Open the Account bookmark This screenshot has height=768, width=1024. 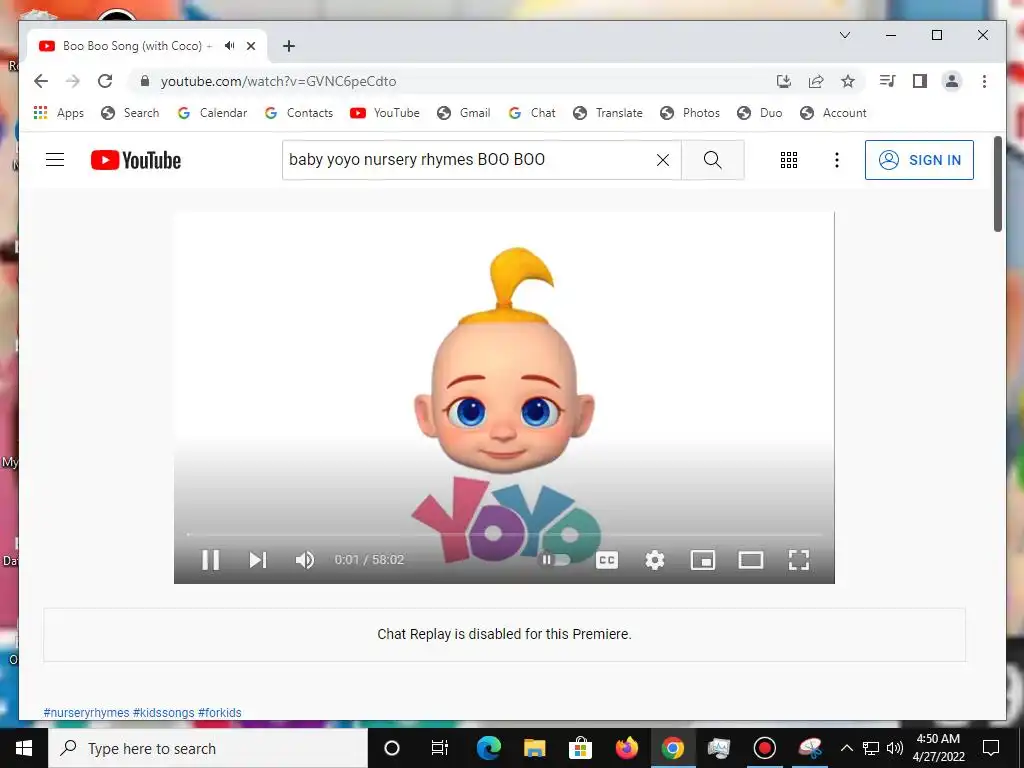tap(833, 112)
